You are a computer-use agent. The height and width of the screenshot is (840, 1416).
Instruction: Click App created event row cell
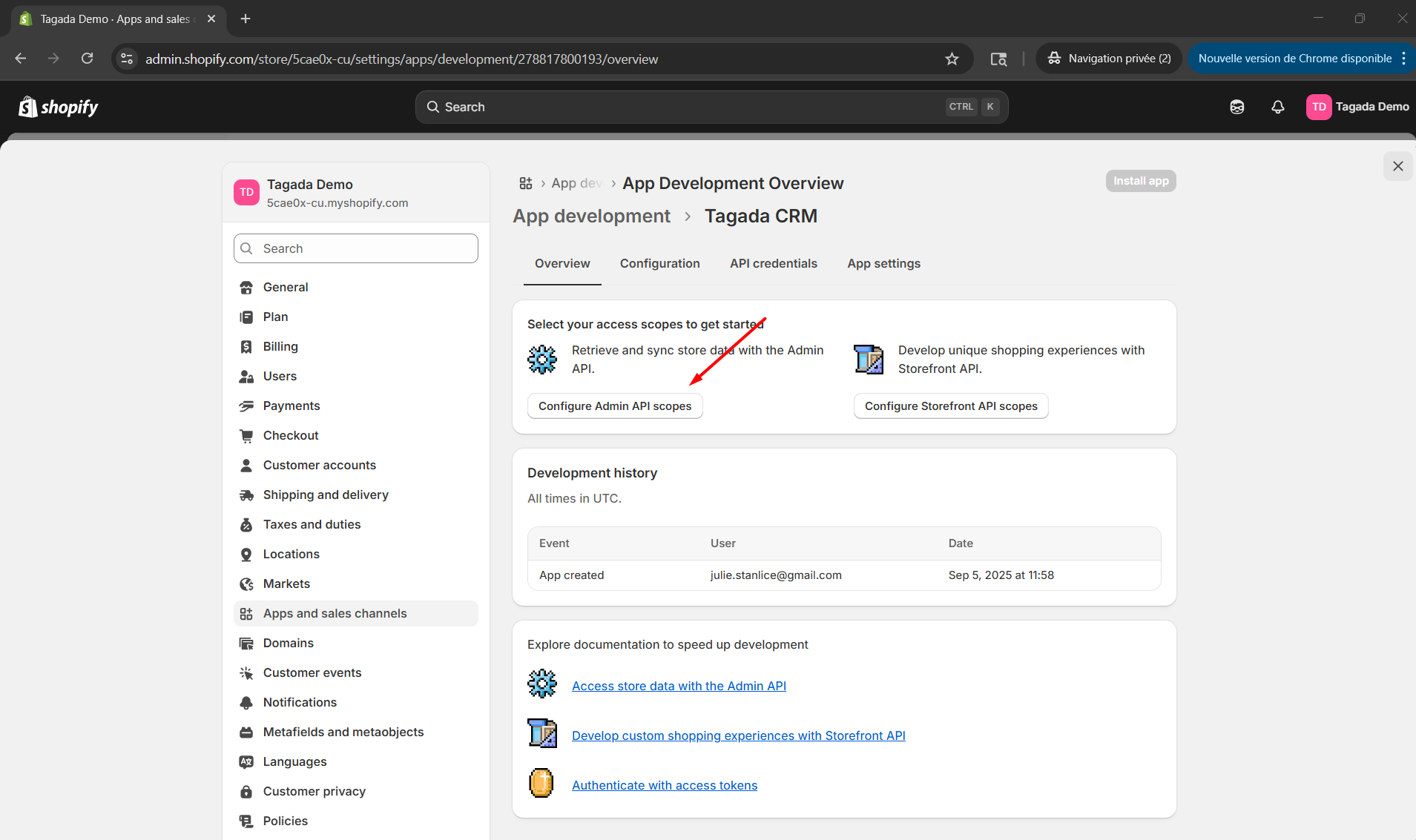[x=571, y=575]
